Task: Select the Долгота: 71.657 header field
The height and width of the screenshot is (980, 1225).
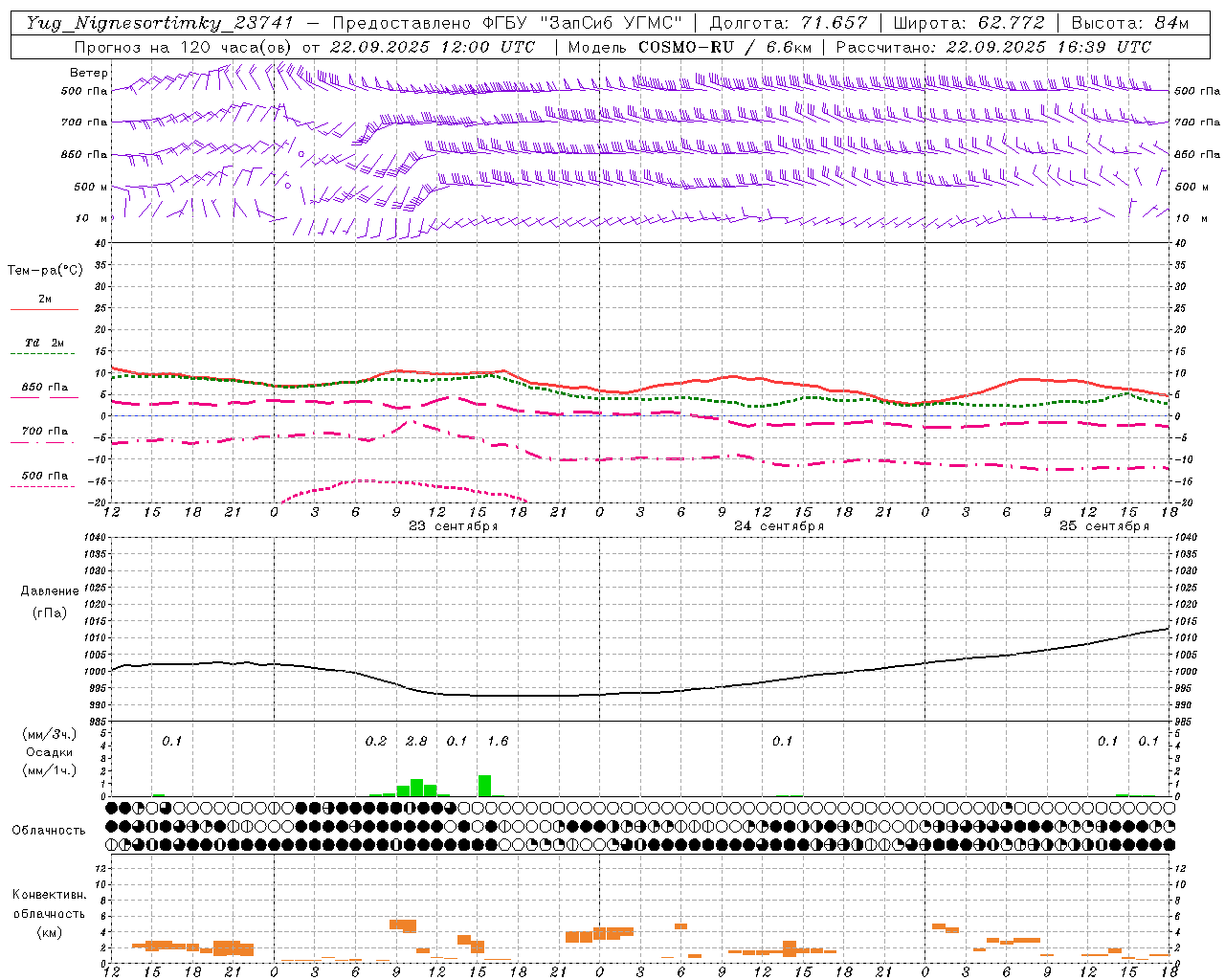Action: coord(789,23)
